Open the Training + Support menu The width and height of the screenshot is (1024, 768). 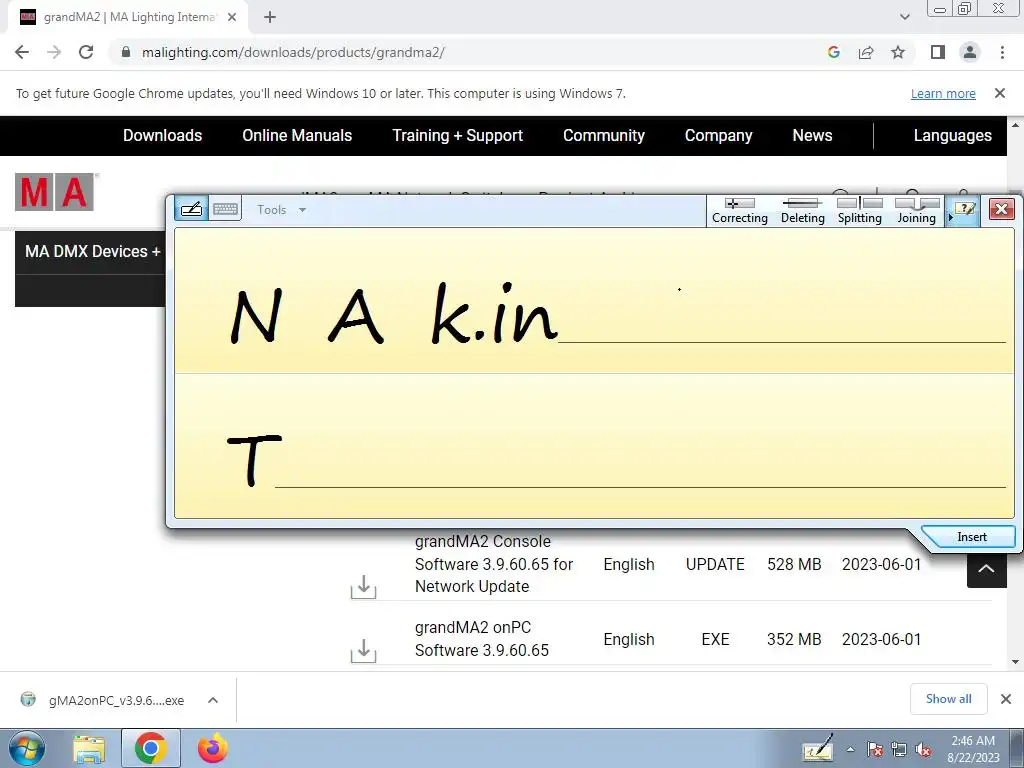tap(458, 135)
